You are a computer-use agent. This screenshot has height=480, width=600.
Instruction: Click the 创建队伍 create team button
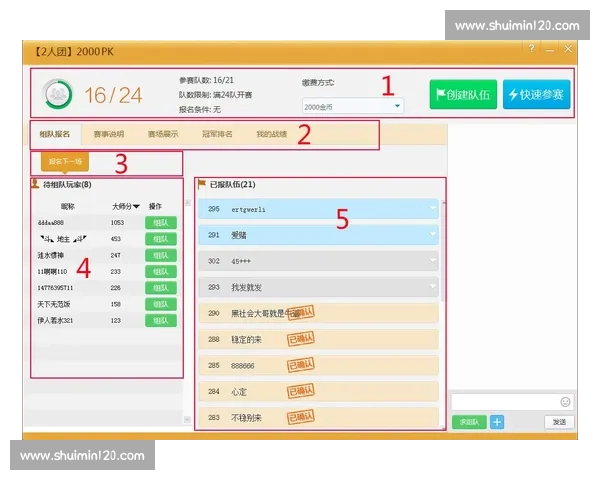463,94
